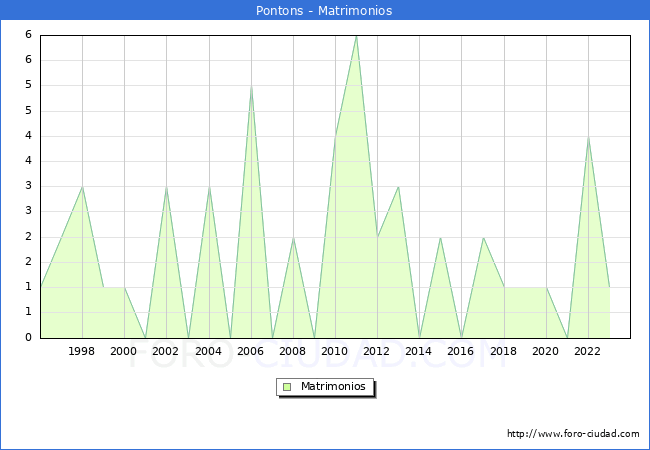The height and width of the screenshot is (450, 650).
Task: Click the Pontons - Matrimonios chart title
Action: (x=325, y=10)
